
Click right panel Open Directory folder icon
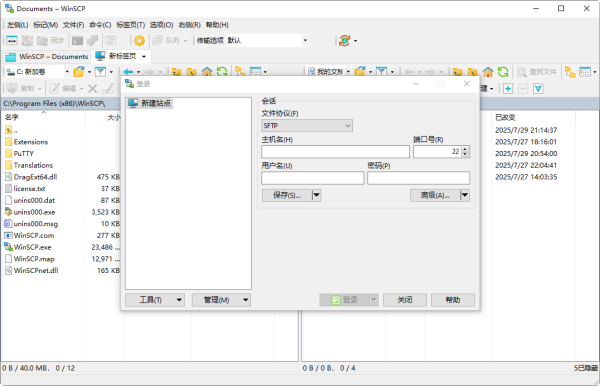(360, 72)
